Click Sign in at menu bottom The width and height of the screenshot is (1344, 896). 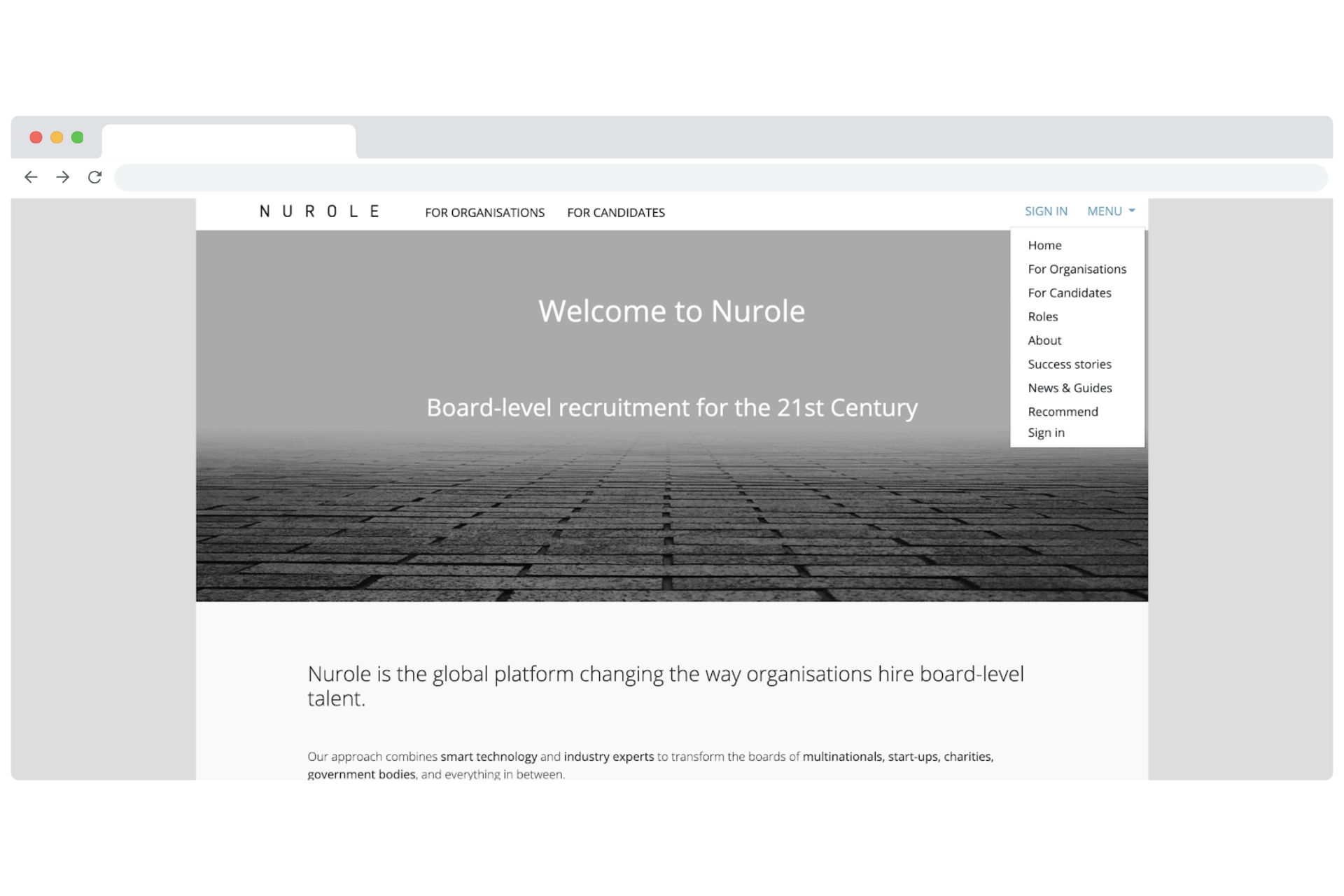pyautogui.click(x=1046, y=433)
